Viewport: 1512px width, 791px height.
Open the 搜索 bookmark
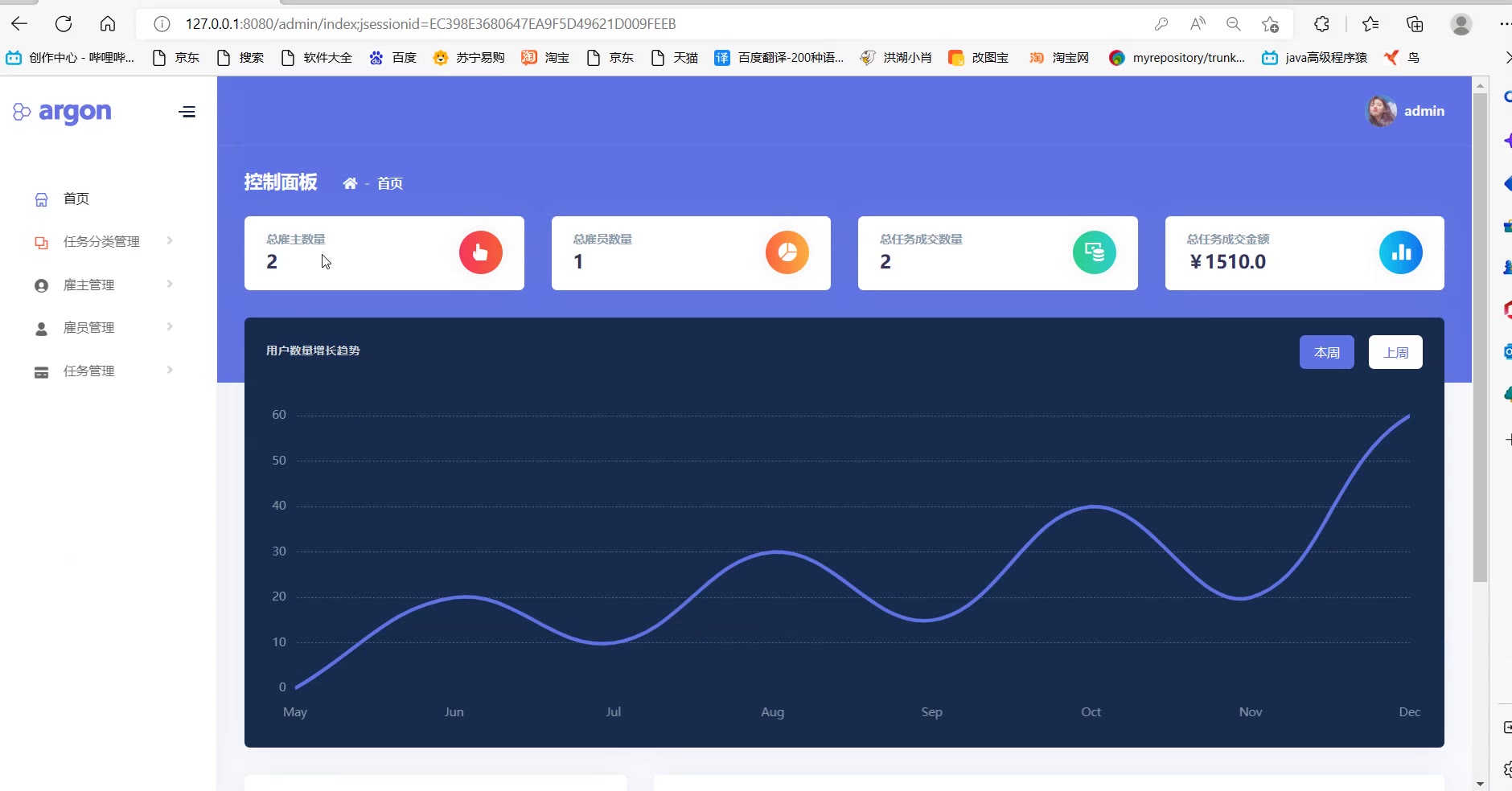(x=240, y=57)
